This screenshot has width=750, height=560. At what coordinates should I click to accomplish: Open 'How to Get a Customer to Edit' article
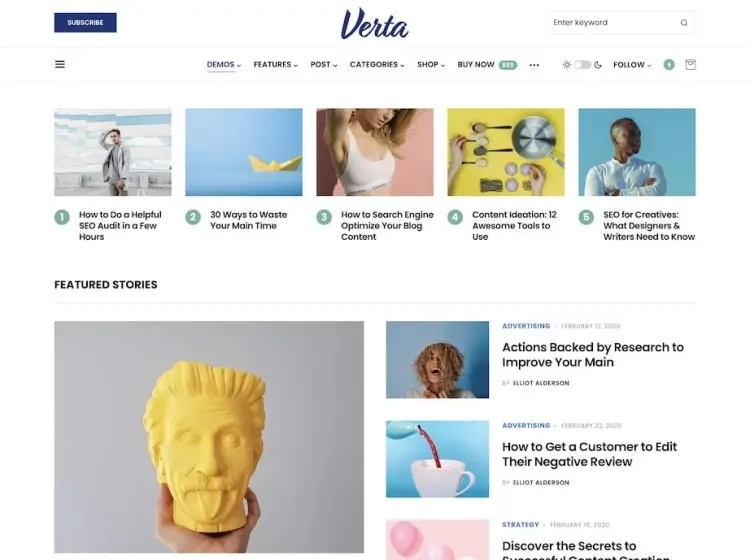(x=589, y=454)
